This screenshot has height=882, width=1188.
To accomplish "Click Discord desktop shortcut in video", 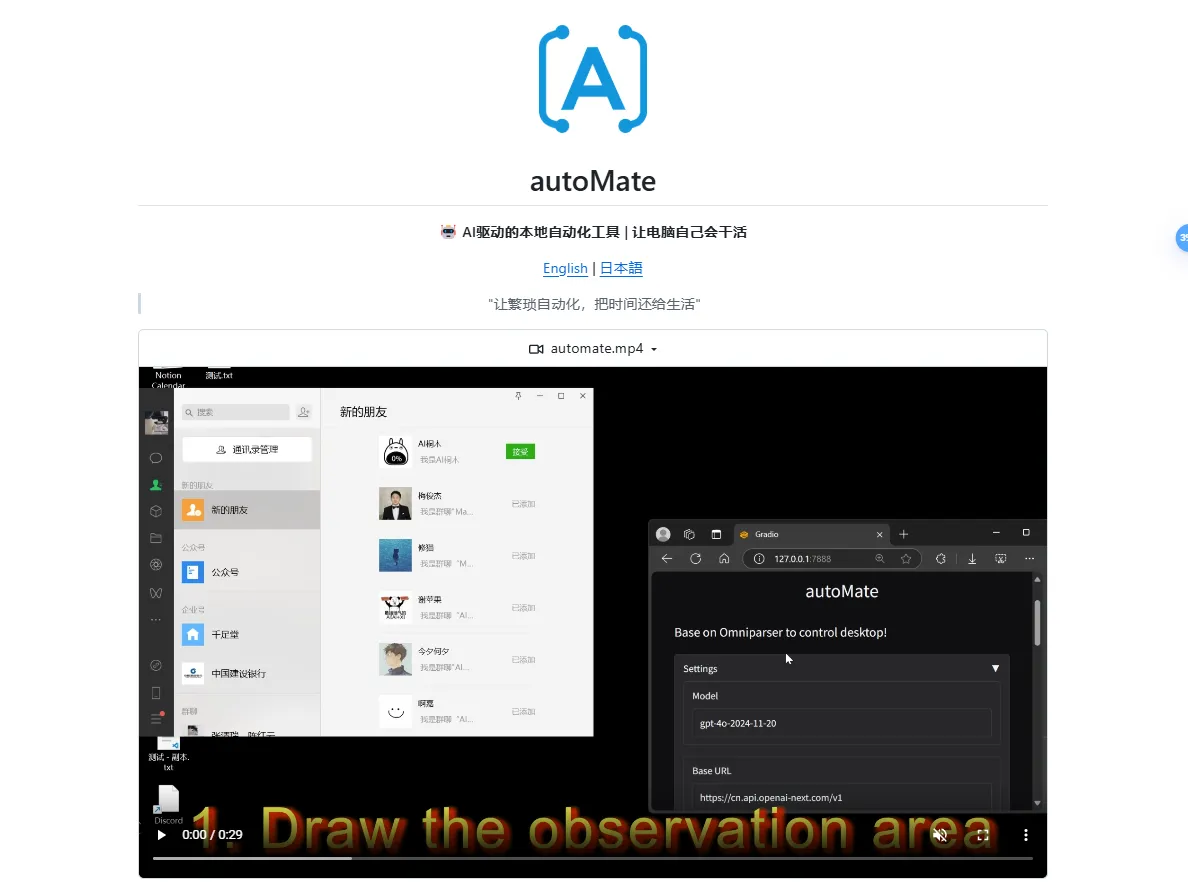I will (x=168, y=805).
